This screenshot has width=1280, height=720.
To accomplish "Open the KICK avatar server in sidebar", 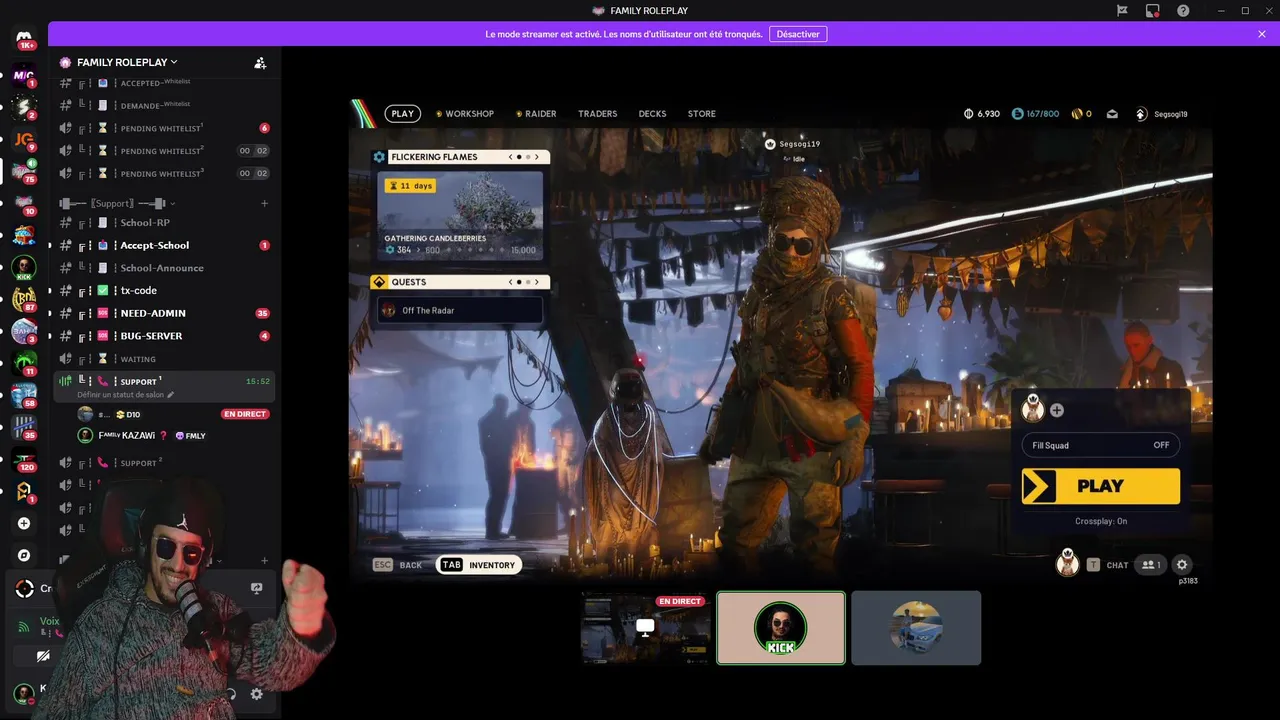I will (24, 267).
